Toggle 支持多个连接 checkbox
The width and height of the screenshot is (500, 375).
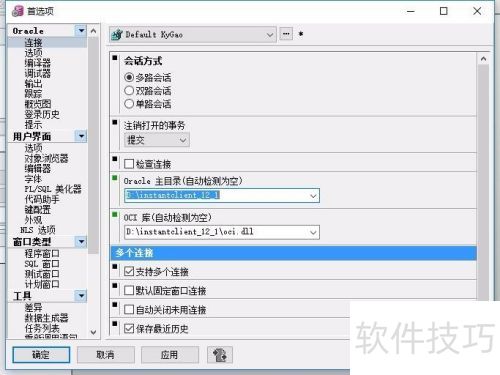coord(129,271)
